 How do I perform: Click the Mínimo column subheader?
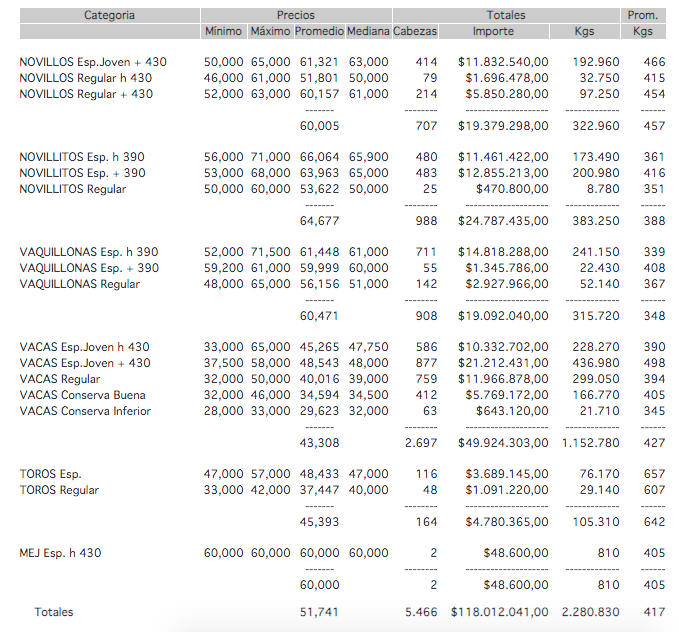point(223,32)
